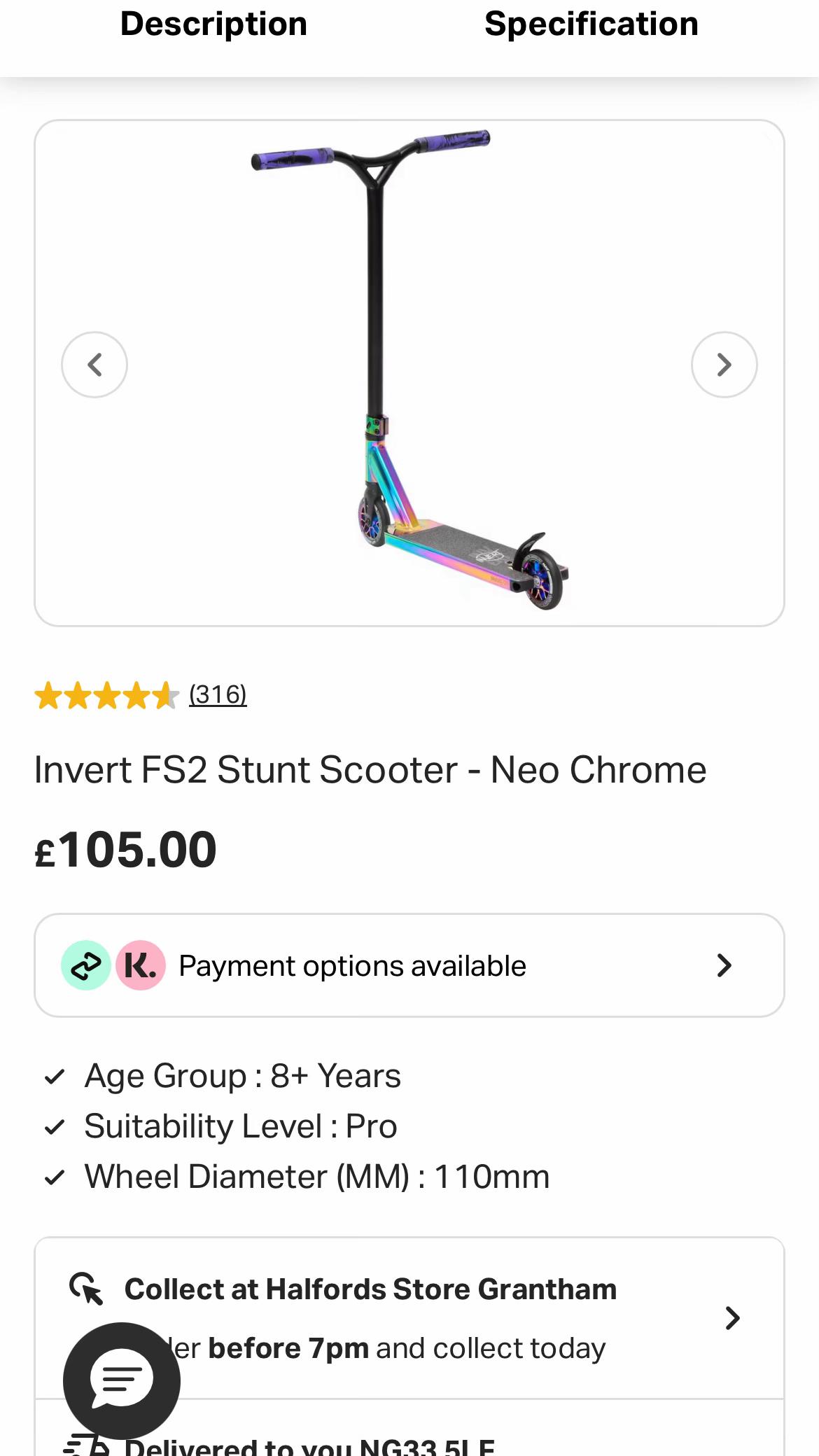The width and height of the screenshot is (819, 1456).
Task: Click the checkmark beside Suitability Level
Action: pos(55,1127)
